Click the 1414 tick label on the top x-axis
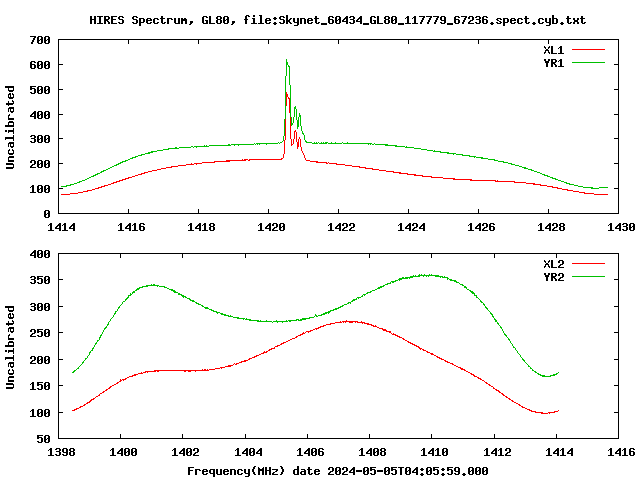Viewport: 640px width, 480px height. tap(61, 227)
